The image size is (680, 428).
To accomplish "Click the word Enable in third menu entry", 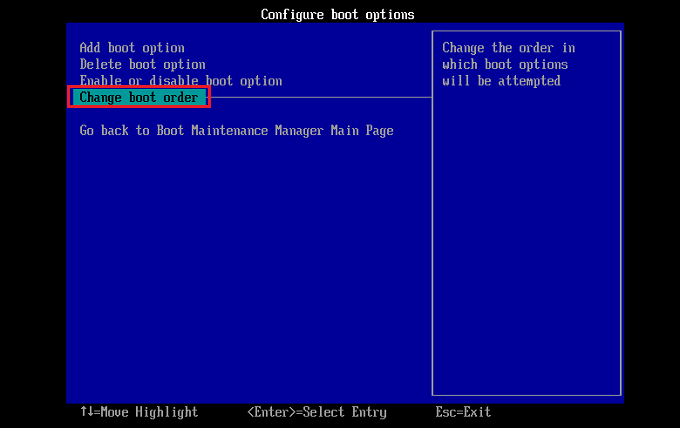I will click(x=101, y=81).
